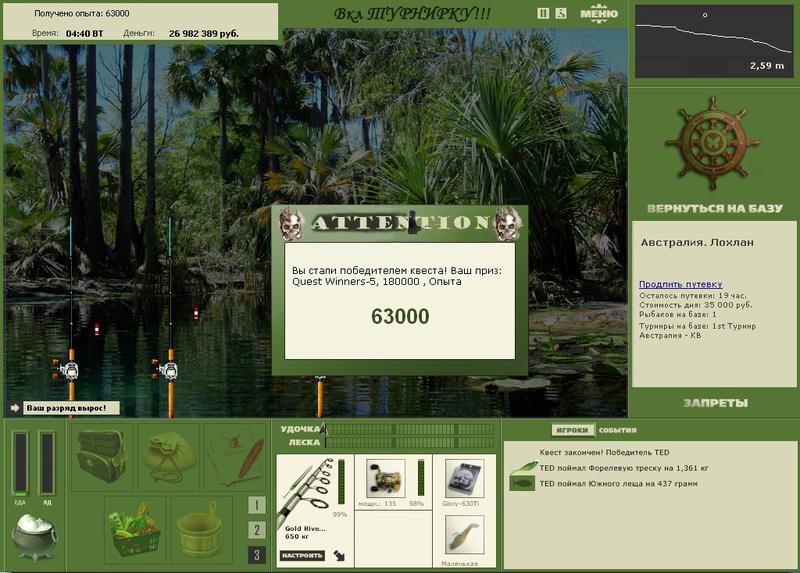Click the second fishing rod reel
Viewport: 800px width, 573px height.
167,370
